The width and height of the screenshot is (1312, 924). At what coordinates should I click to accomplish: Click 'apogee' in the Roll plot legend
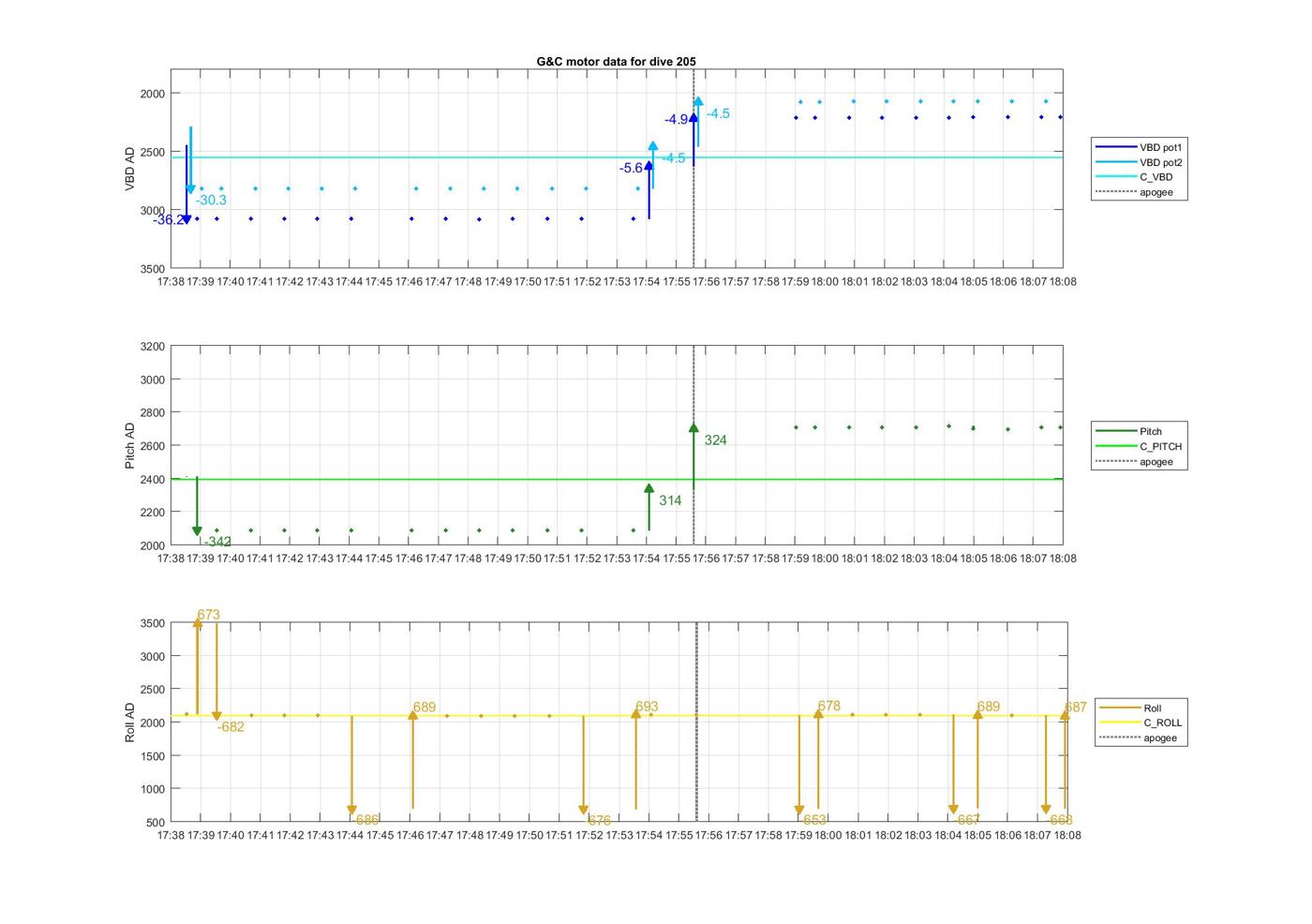click(1141, 738)
